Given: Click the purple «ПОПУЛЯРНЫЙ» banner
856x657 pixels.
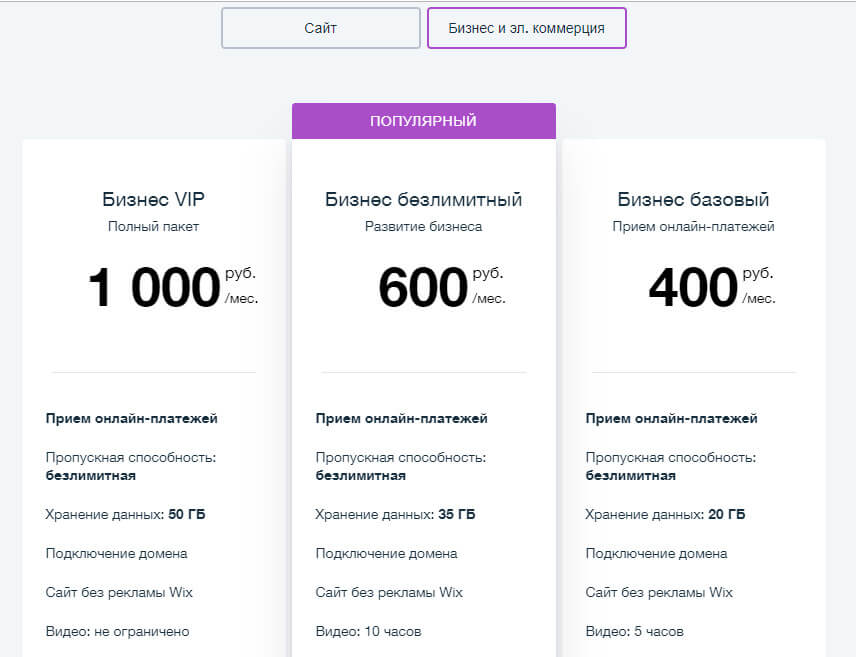Looking at the screenshot, I should pyautogui.click(x=423, y=120).
